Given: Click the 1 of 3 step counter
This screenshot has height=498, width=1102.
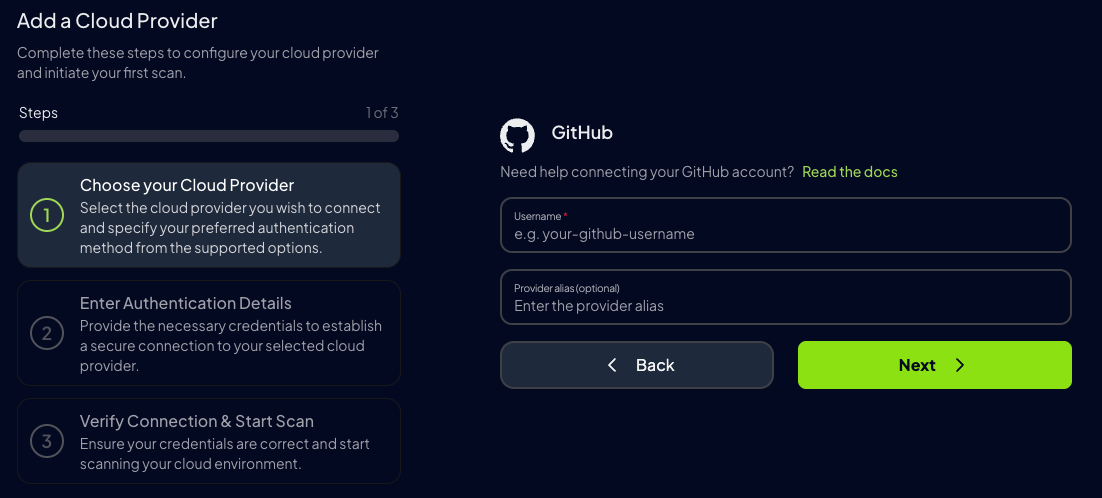Looking at the screenshot, I should [381, 113].
